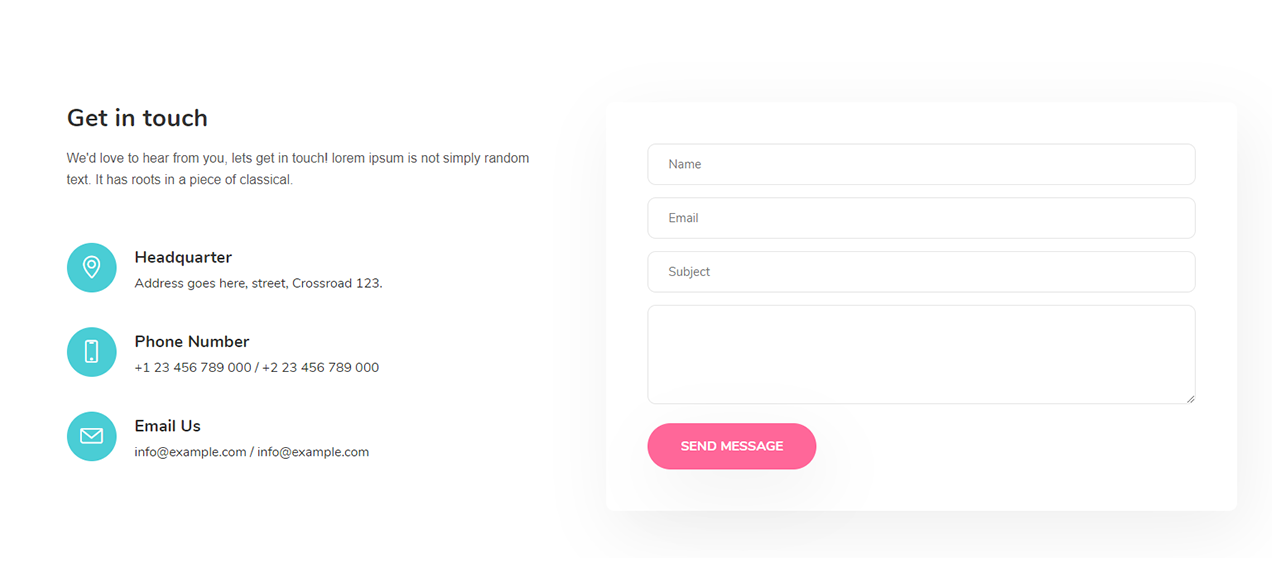This screenshot has width=1272, height=579.
Task: Click the Get in touch heading
Action: [137, 118]
